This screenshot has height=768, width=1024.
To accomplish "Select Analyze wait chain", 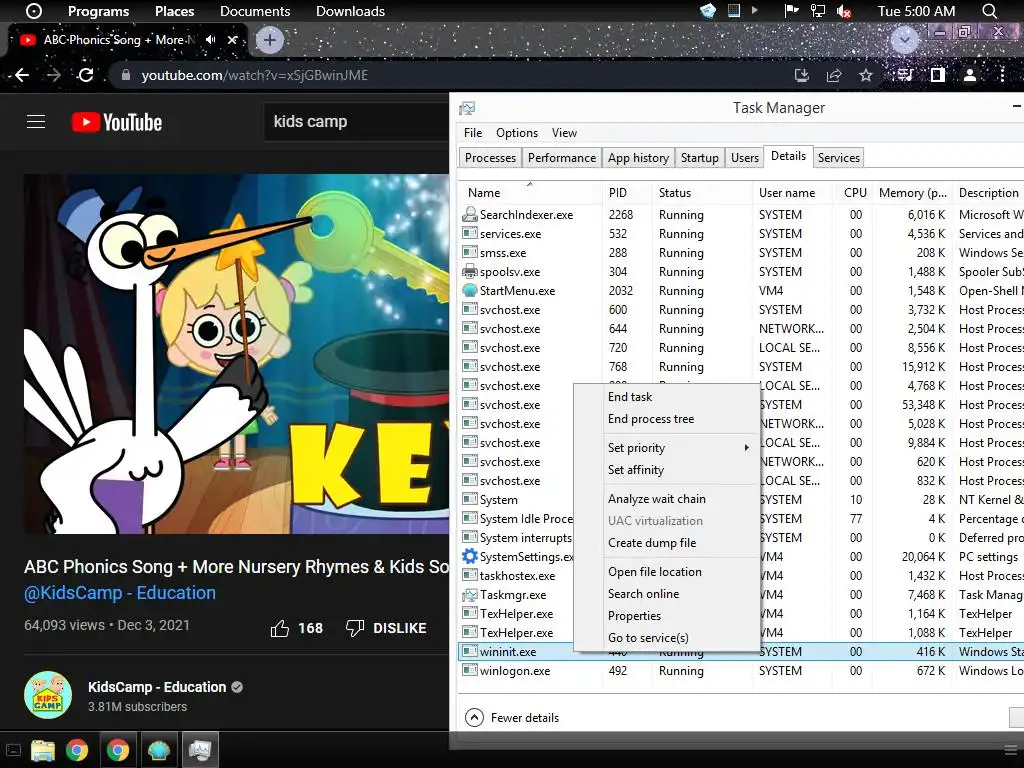I will coord(666,499).
